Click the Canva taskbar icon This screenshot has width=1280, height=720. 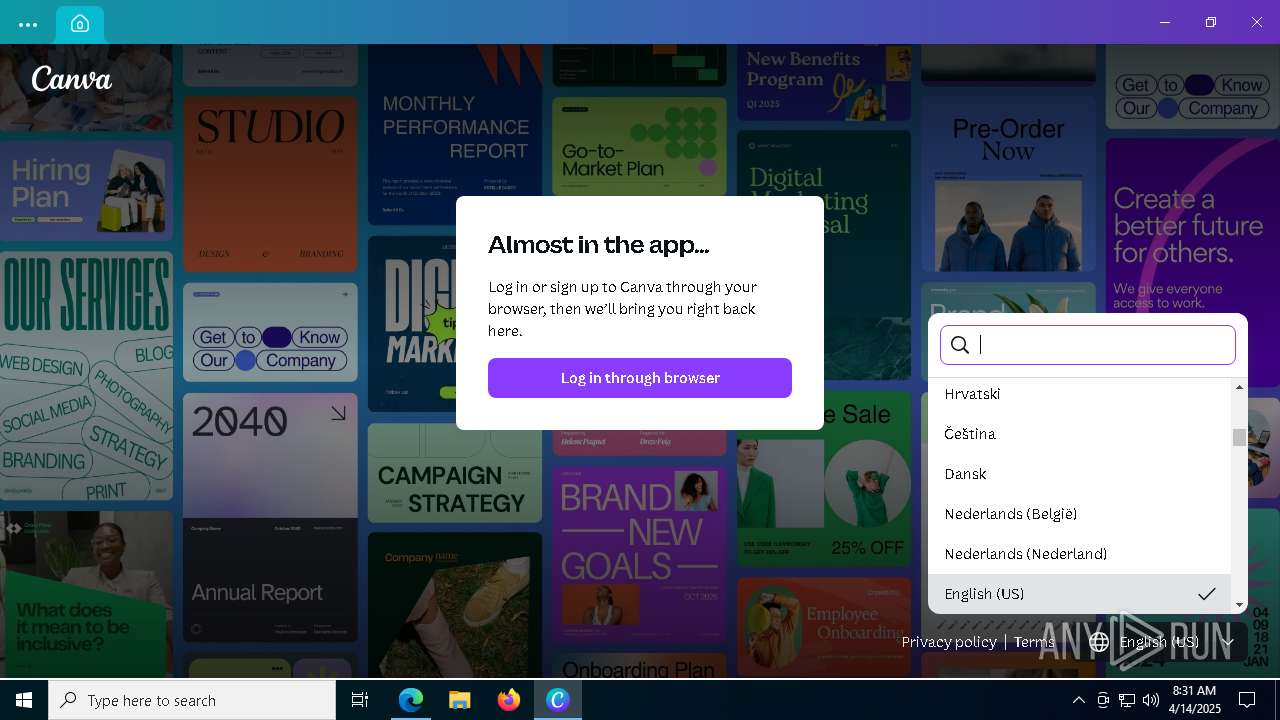click(558, 700)
